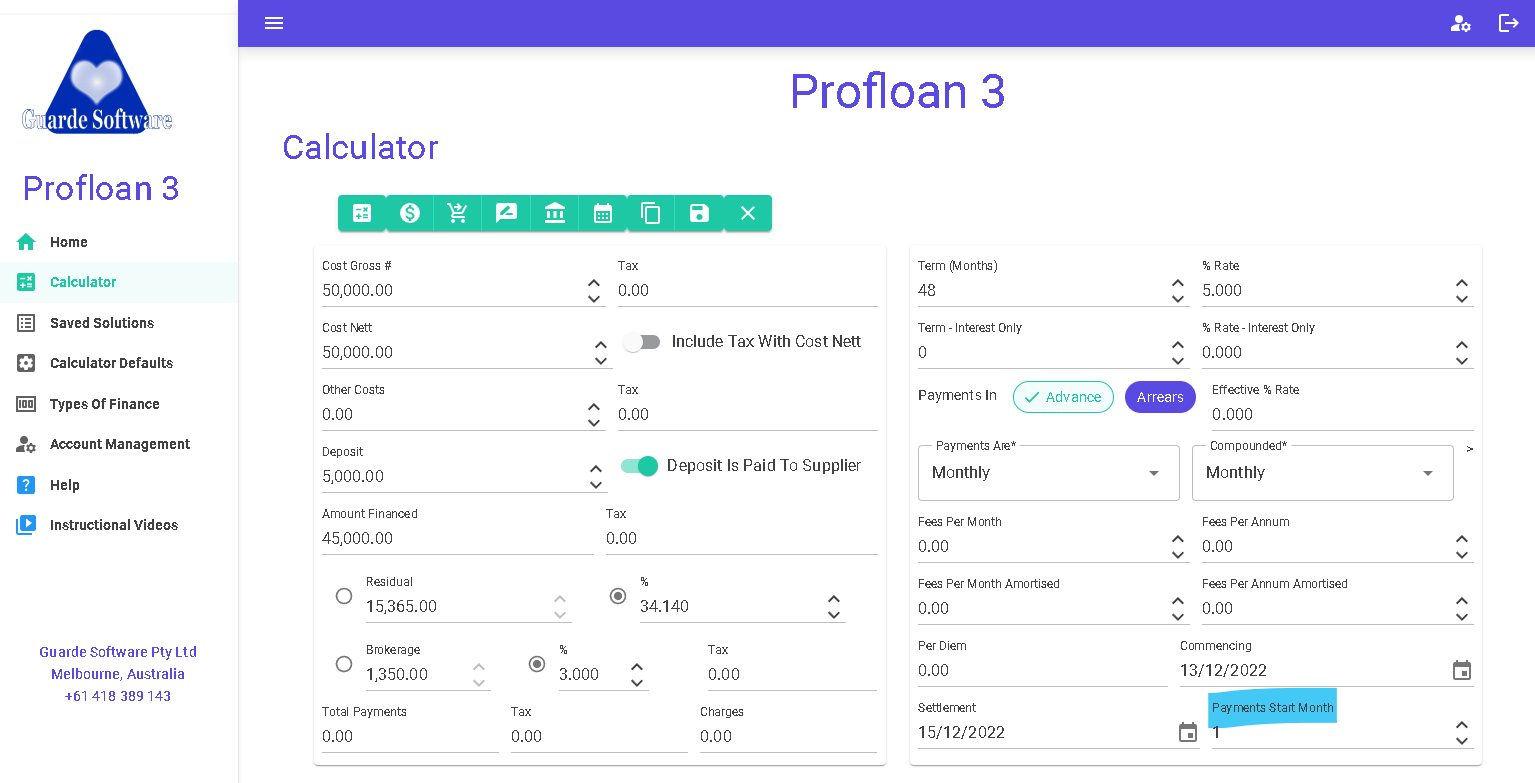This screenshot has width=1535, height=783.
Task: Click the bank building toolbar icon
Action: point(555,213)
